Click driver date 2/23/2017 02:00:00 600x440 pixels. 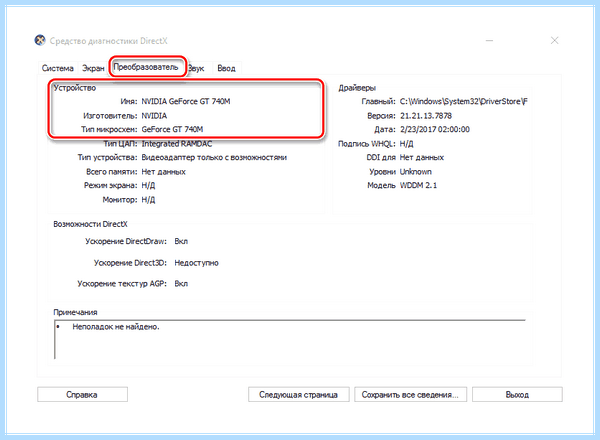coord(435,129)
